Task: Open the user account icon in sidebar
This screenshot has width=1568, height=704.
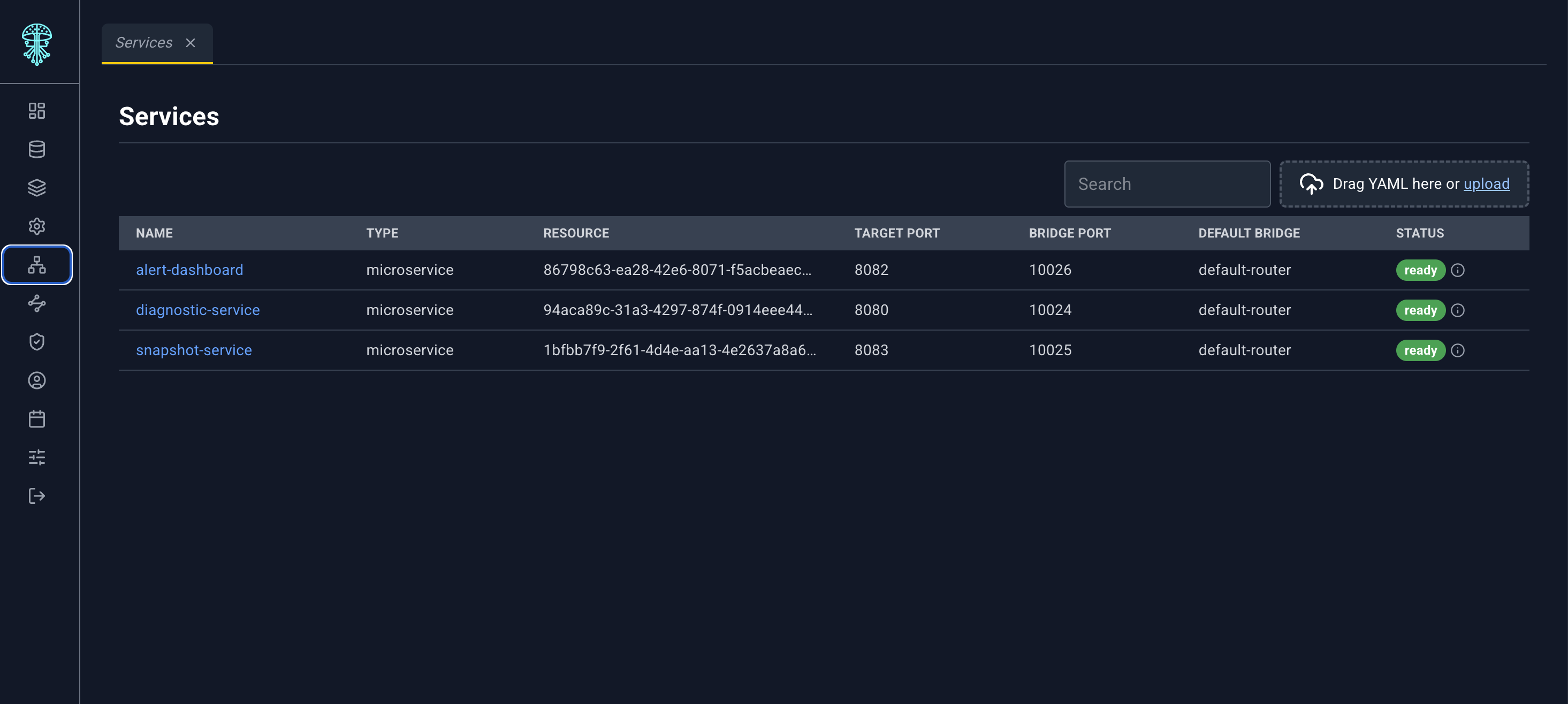Action: coord(36,380)
